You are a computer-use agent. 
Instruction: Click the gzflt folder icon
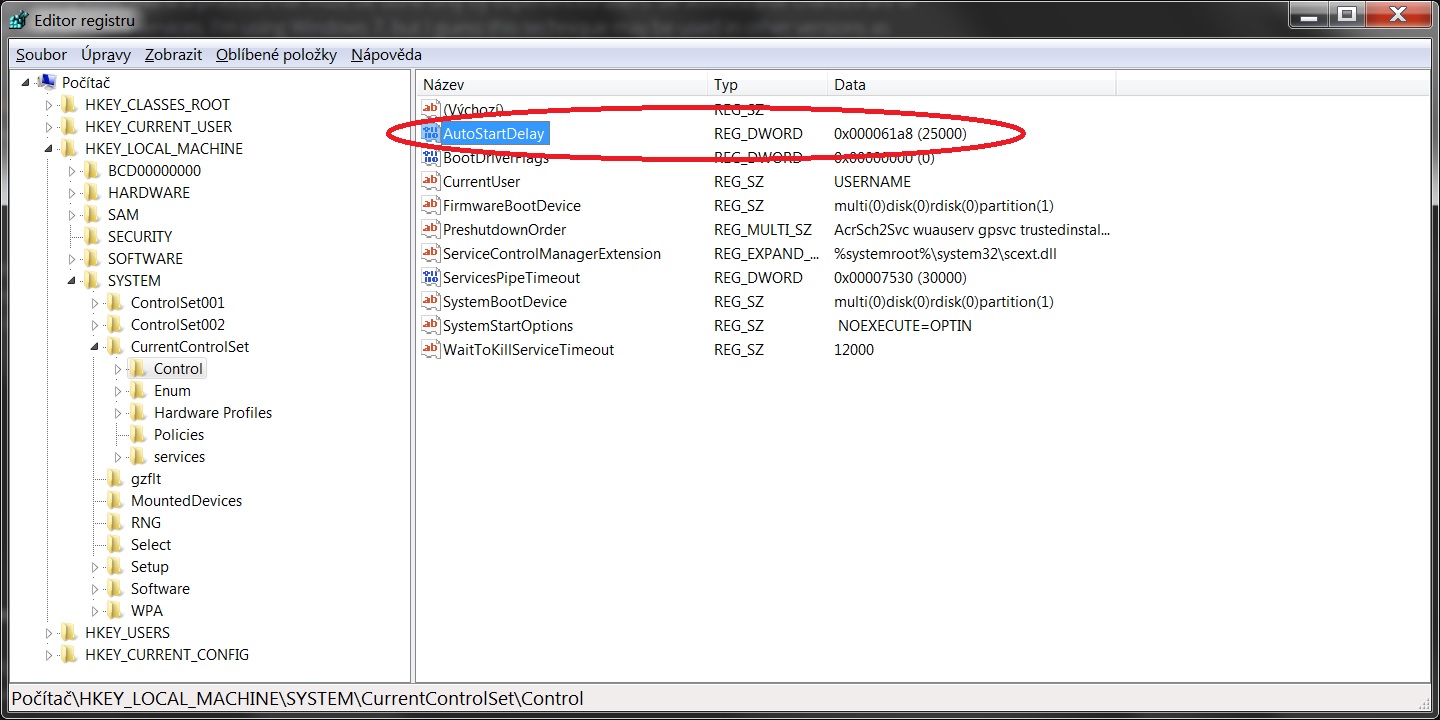115,479
